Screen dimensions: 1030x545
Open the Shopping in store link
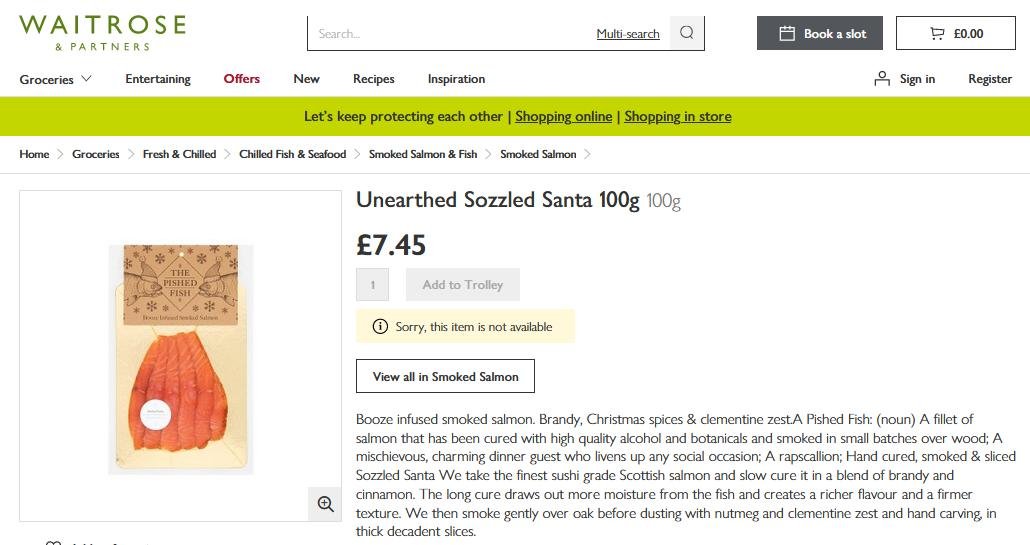pyautogui.click(x=678, y=116)
